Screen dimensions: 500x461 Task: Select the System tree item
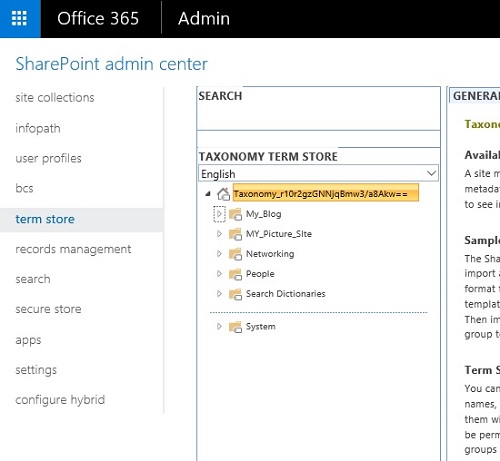pos(261,327)
